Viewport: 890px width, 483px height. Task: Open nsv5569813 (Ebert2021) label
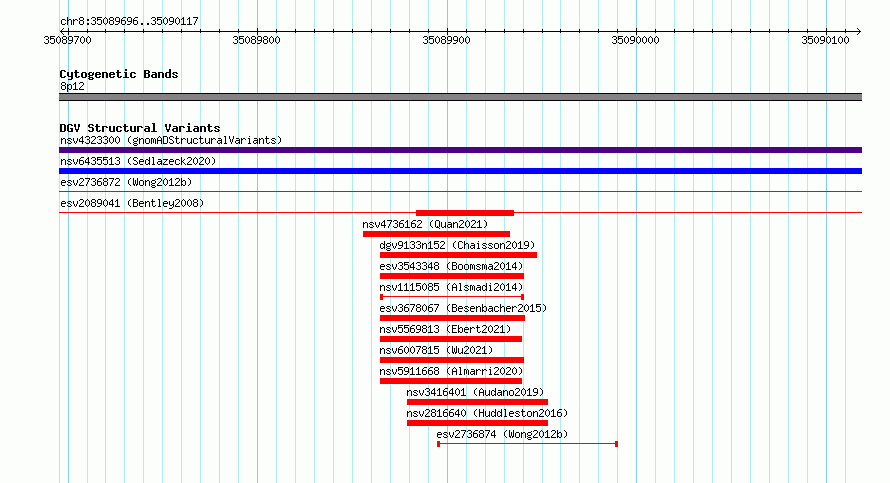pos(445,329)
